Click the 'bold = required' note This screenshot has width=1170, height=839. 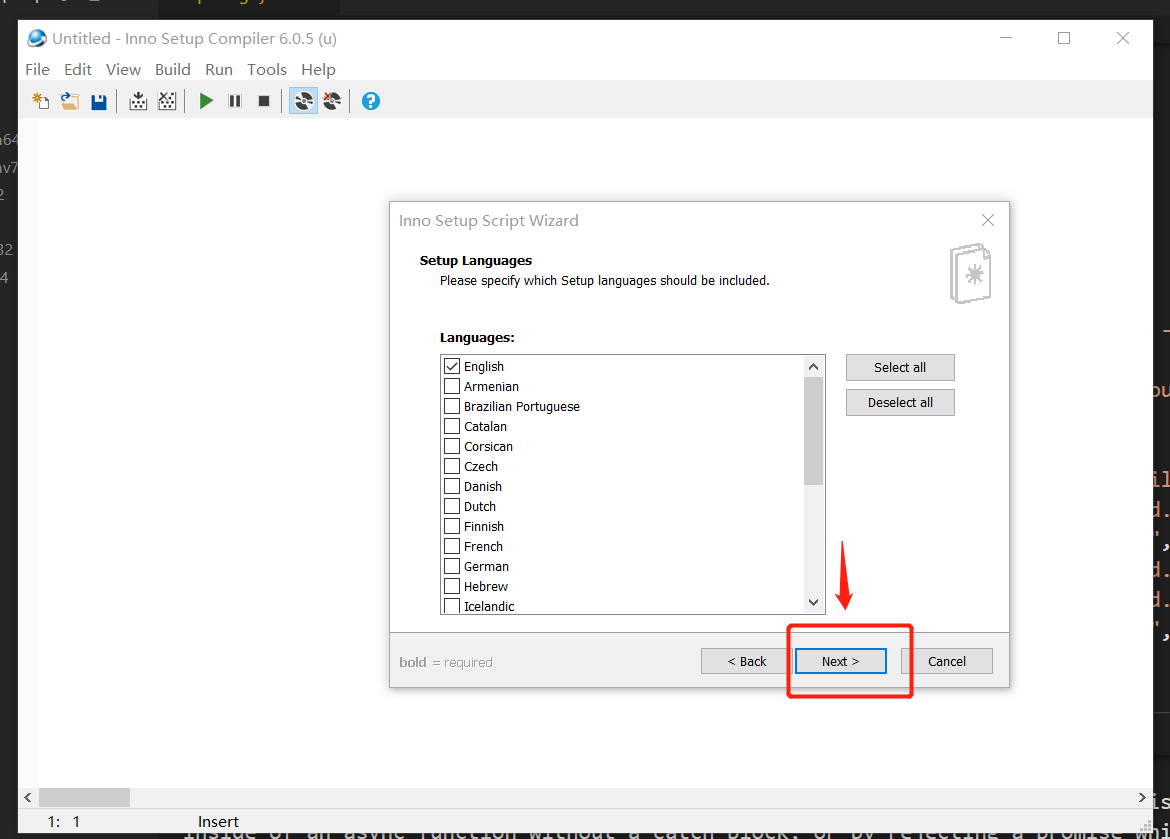point(445,662)
